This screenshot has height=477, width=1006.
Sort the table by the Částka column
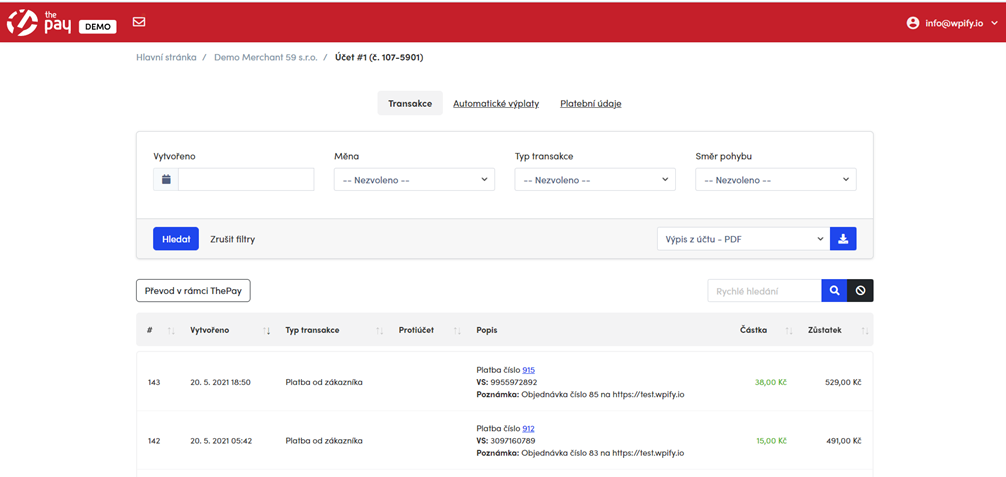[788, 330]
